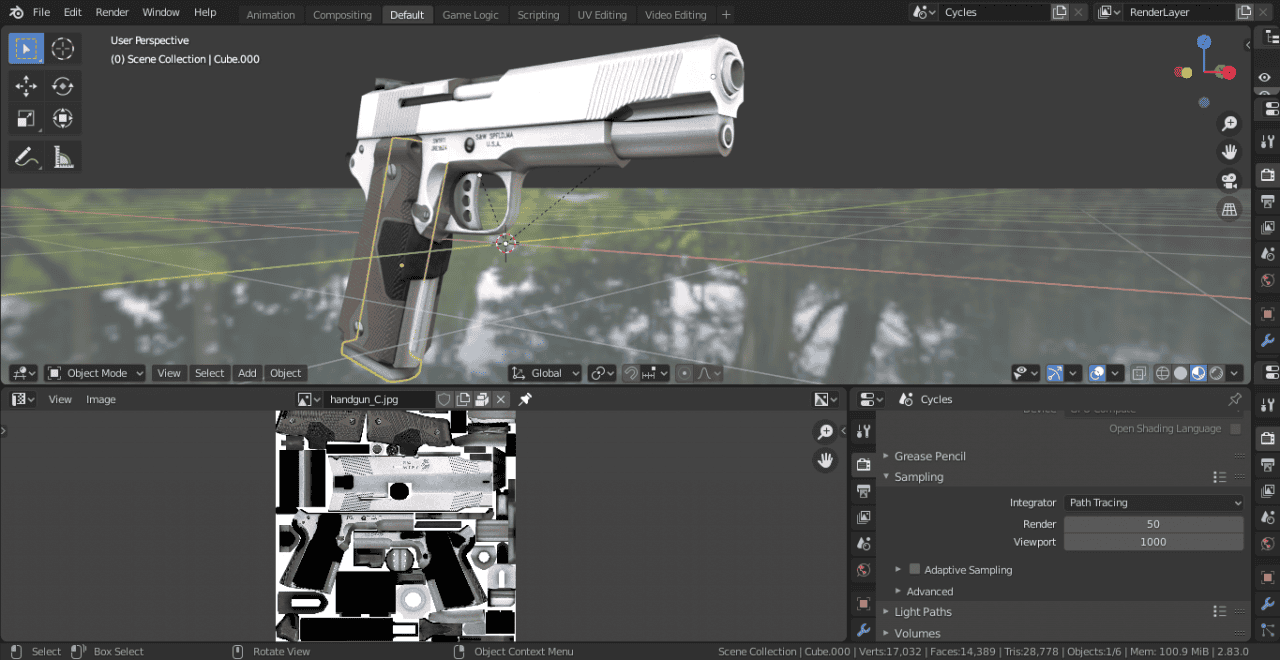Open the Integrator dropdown showing Path Tracing

coord(1152,502)
